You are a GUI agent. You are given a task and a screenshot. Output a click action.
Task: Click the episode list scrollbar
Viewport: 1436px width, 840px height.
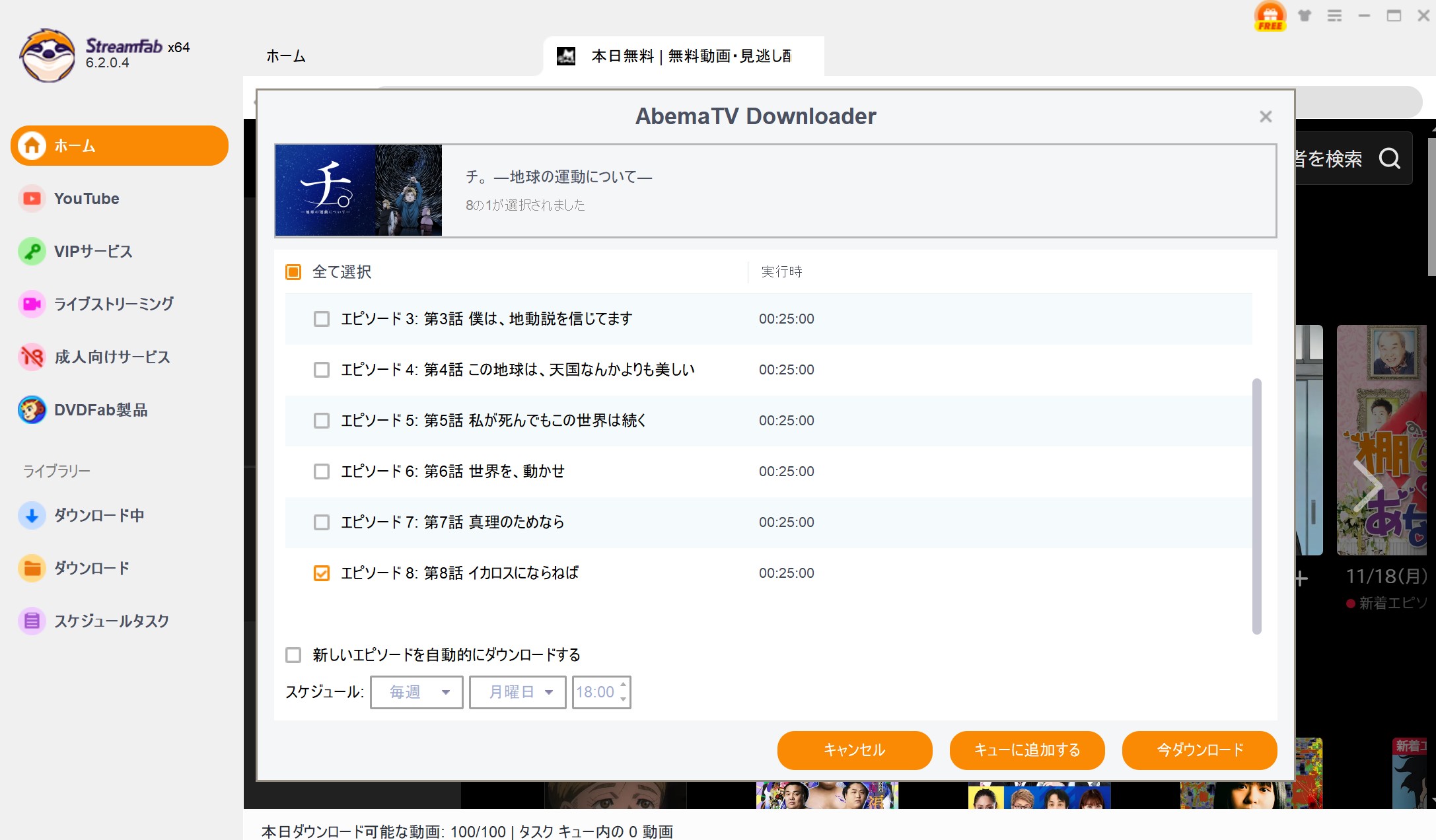point(1256,506)
